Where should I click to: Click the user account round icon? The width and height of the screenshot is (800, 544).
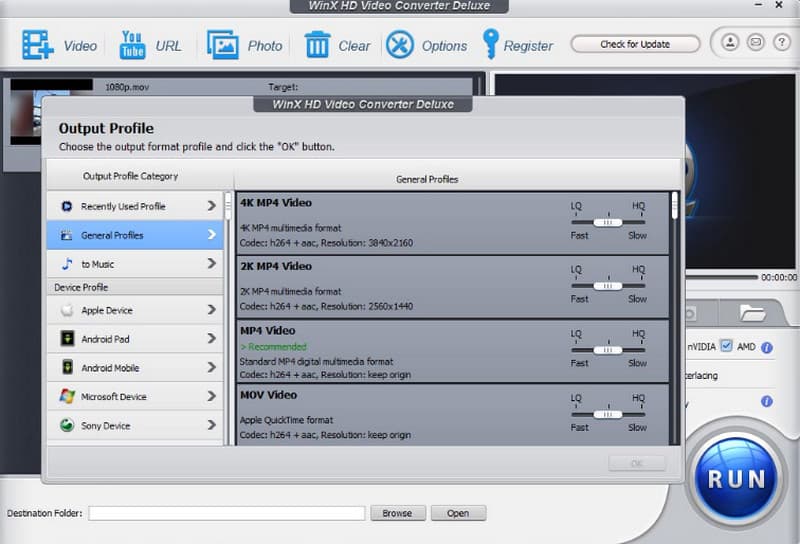(730, 42)
